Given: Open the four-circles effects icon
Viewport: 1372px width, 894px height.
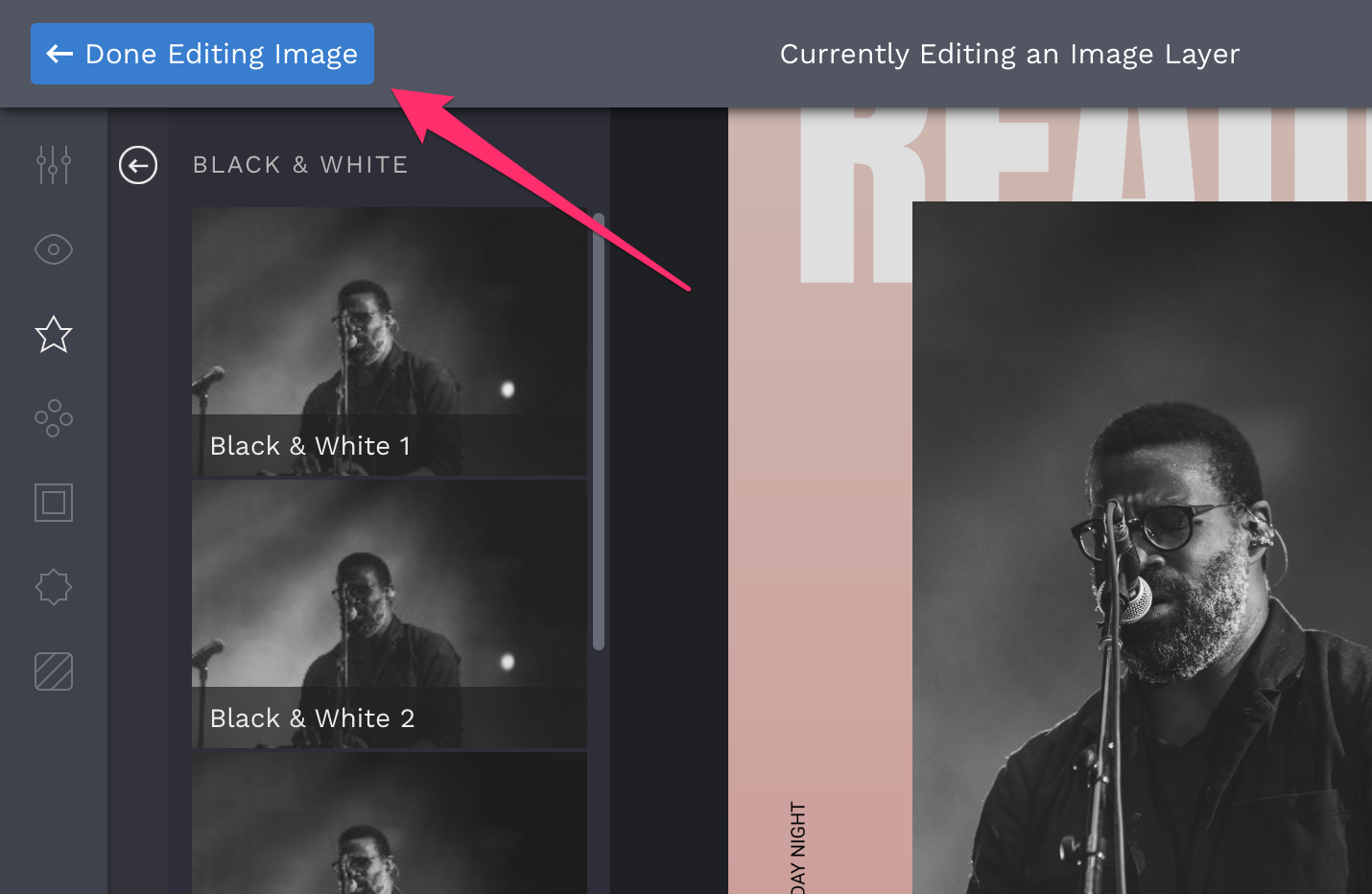Looking at the screenshot, I should (54, 418).
